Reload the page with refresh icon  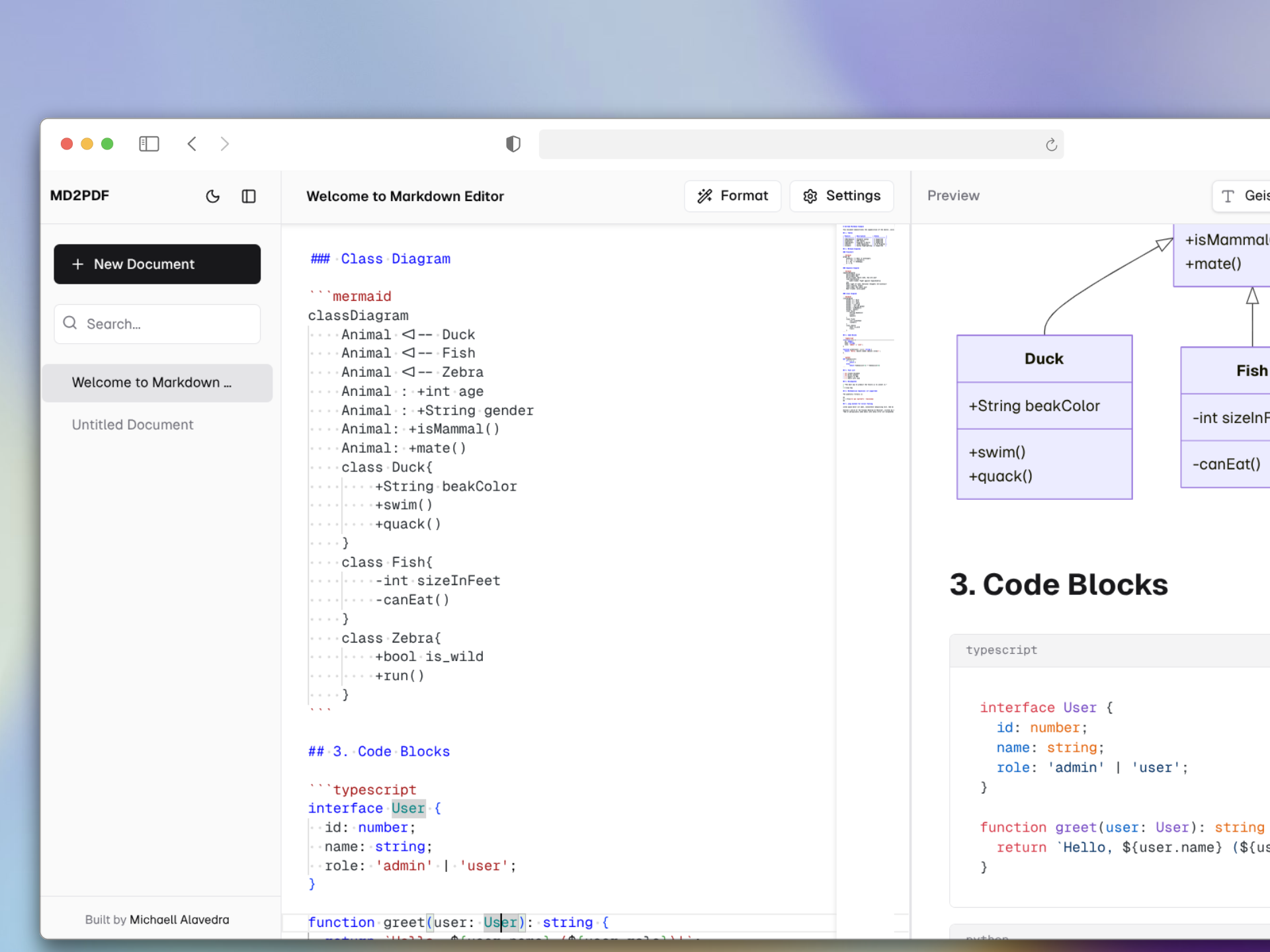coord(1051,145)
